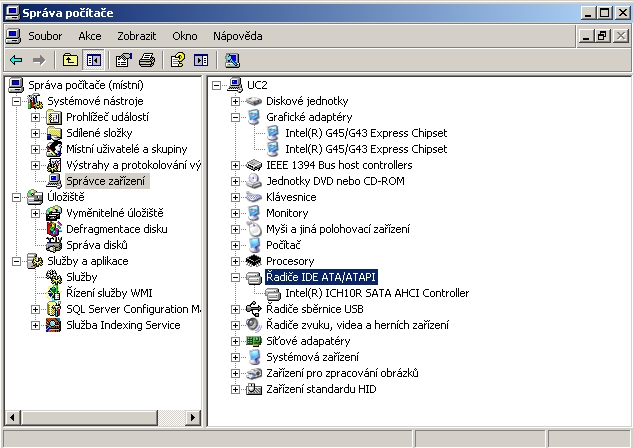Click the Print toolbar icon
The height and width of the screenshot is (448, 633).
[x=147, y=61]
